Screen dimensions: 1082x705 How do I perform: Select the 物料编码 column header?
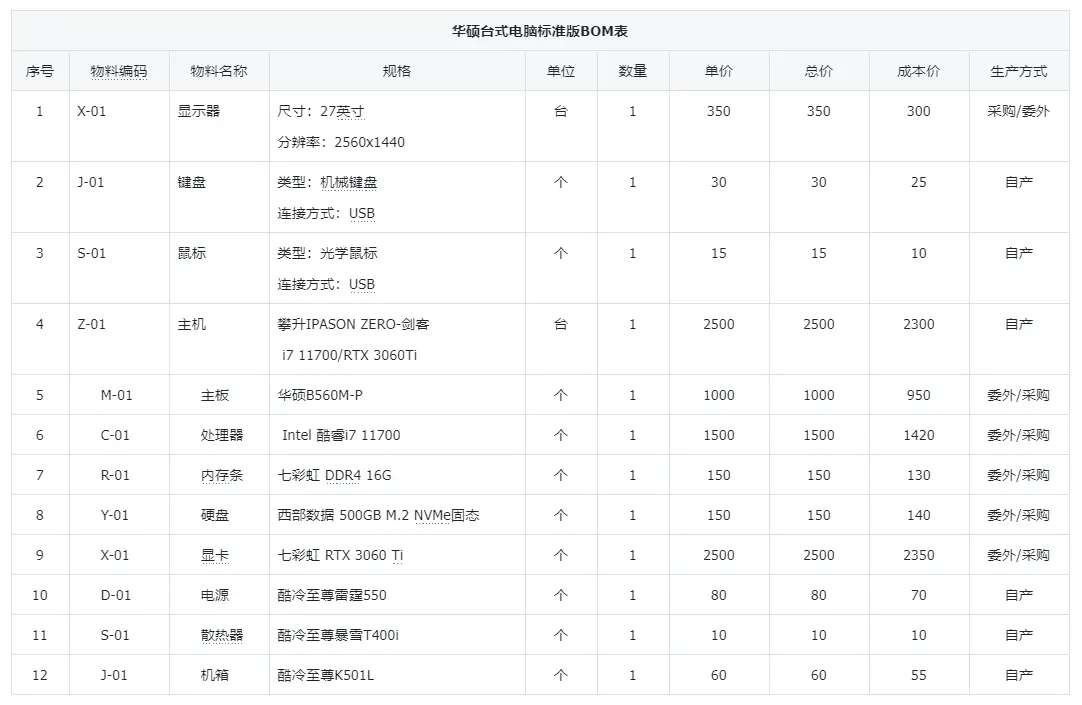pyautogui.click(x=119, y=71)
